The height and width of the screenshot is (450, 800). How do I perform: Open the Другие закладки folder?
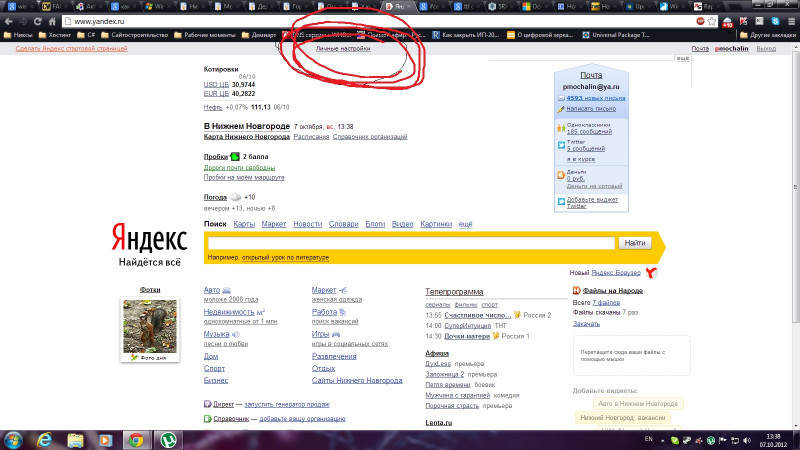(x=768, y=35)
